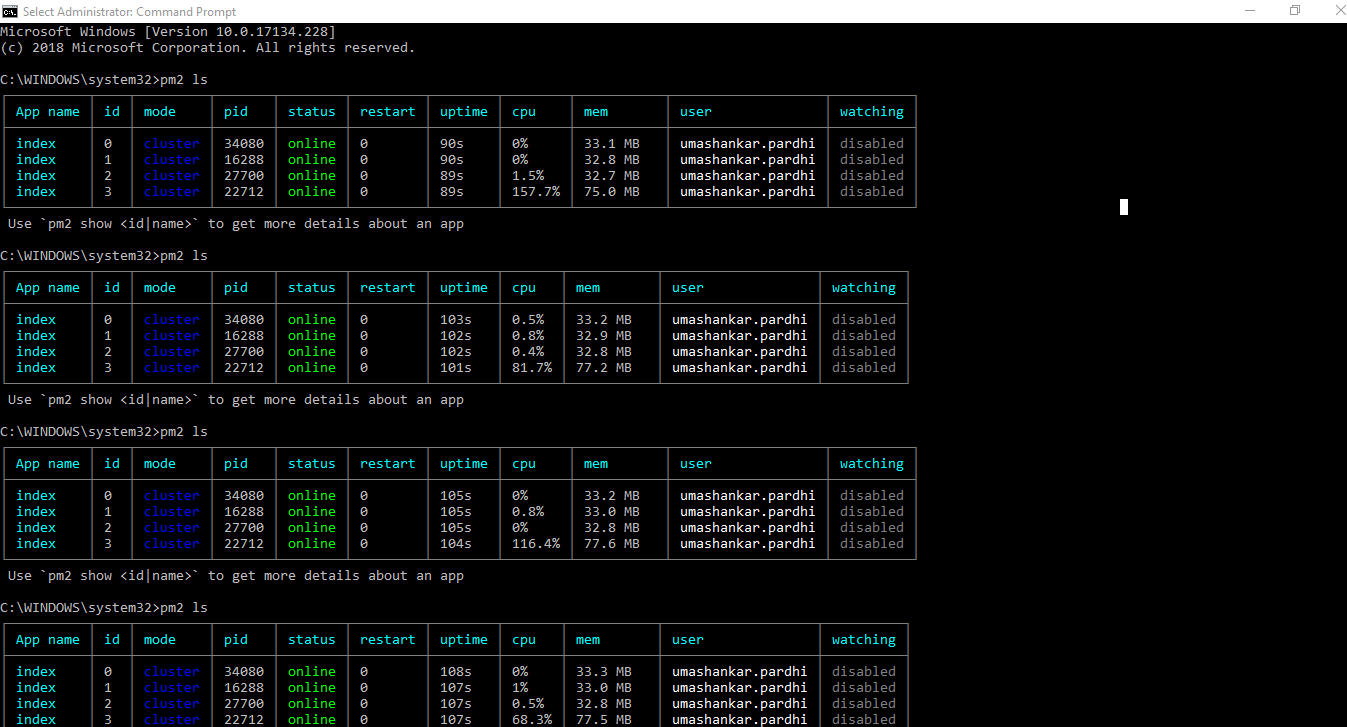Minimize the Command Prompt window
The width and height of the screenshot is (1347, 727).
click(x=1250, y=10)
